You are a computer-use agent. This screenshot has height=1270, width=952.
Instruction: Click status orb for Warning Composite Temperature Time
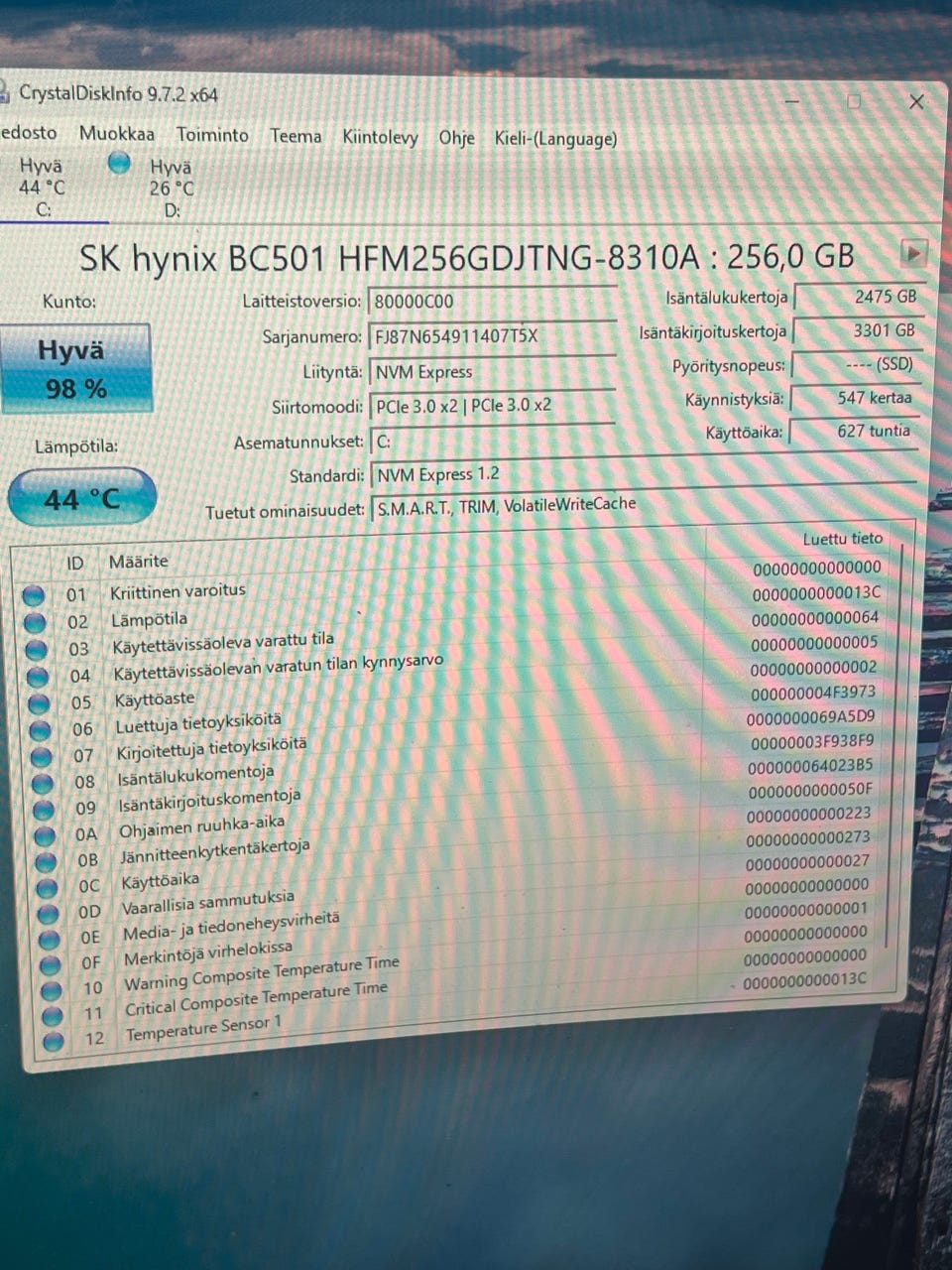tap(52, 989)
